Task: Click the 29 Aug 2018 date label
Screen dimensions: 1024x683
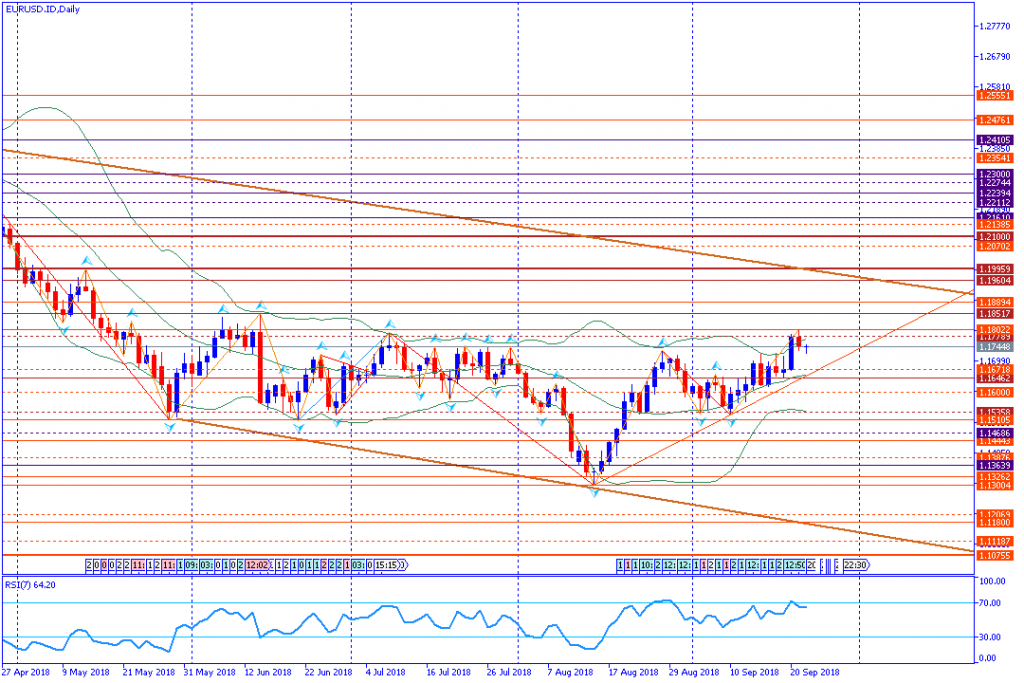Action: coord(693,672)
